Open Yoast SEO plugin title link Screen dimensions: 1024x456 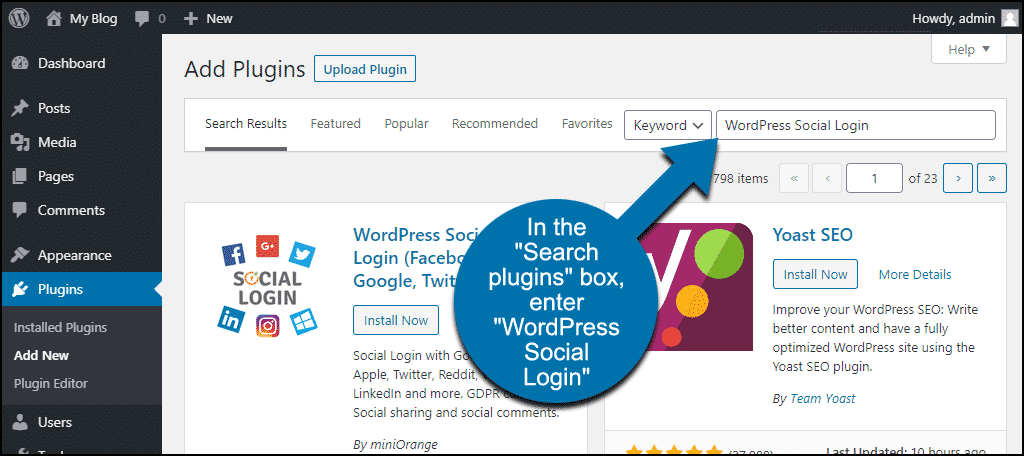pyautogui.click(x=812, y=235)
